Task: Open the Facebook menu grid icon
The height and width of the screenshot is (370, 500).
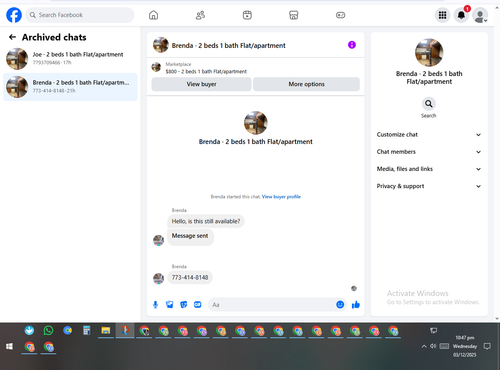Action: (x=442, y=15)
